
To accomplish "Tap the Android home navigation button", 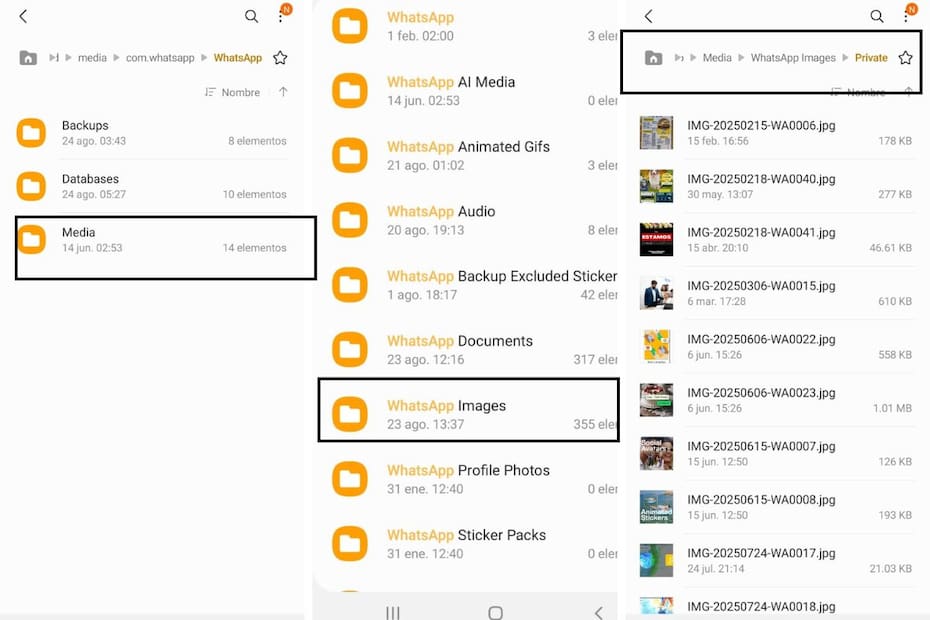I will coord(495,612).
